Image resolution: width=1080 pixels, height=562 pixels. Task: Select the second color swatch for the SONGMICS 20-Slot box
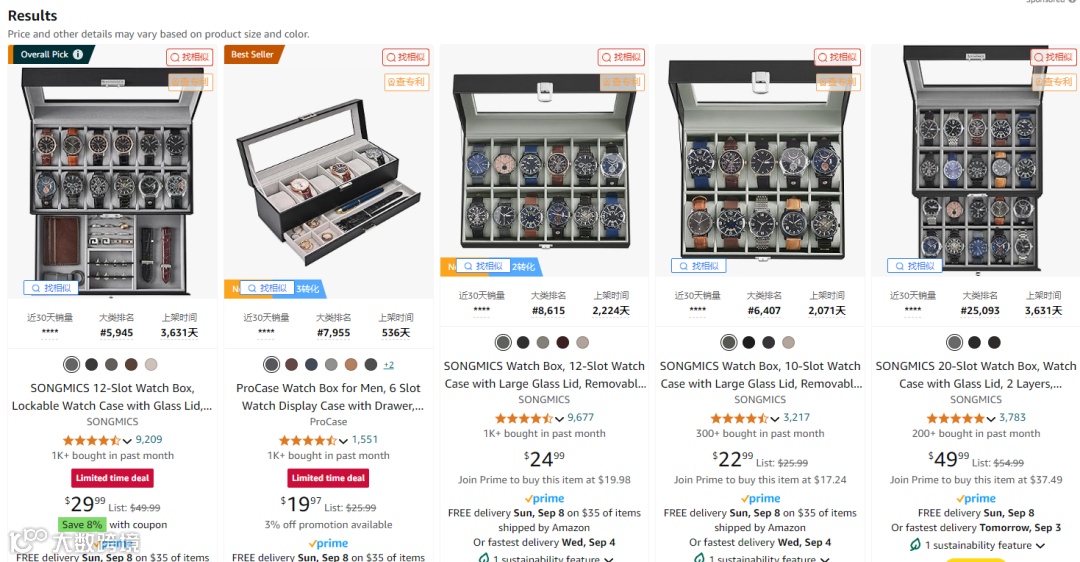click(974, 342)
